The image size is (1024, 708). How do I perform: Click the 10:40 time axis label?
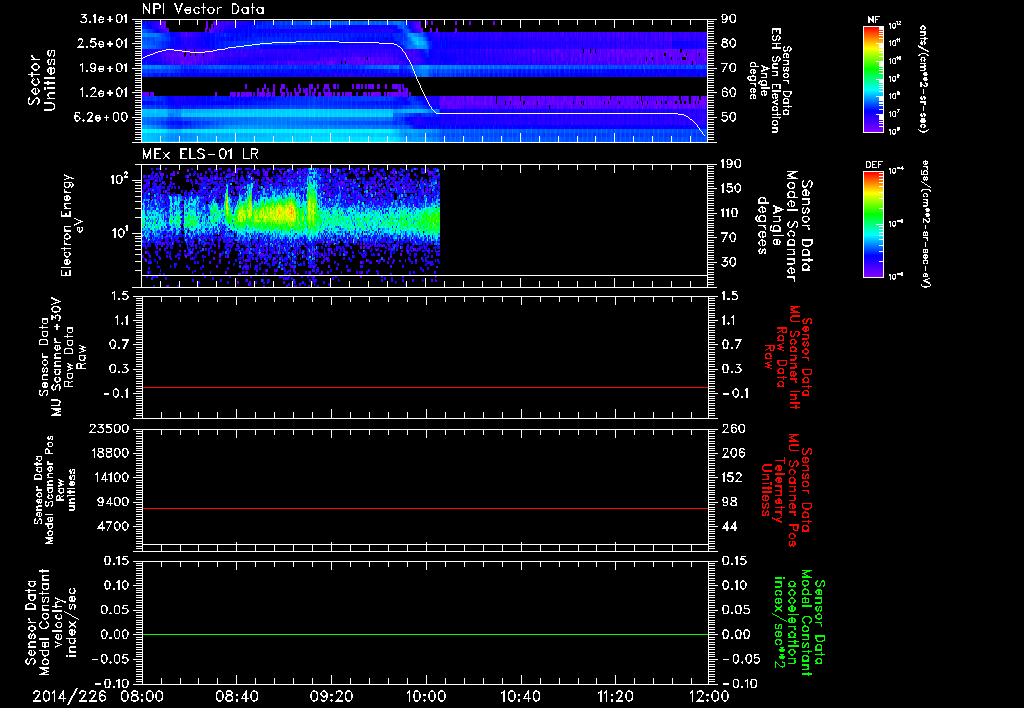click(520, 696)
